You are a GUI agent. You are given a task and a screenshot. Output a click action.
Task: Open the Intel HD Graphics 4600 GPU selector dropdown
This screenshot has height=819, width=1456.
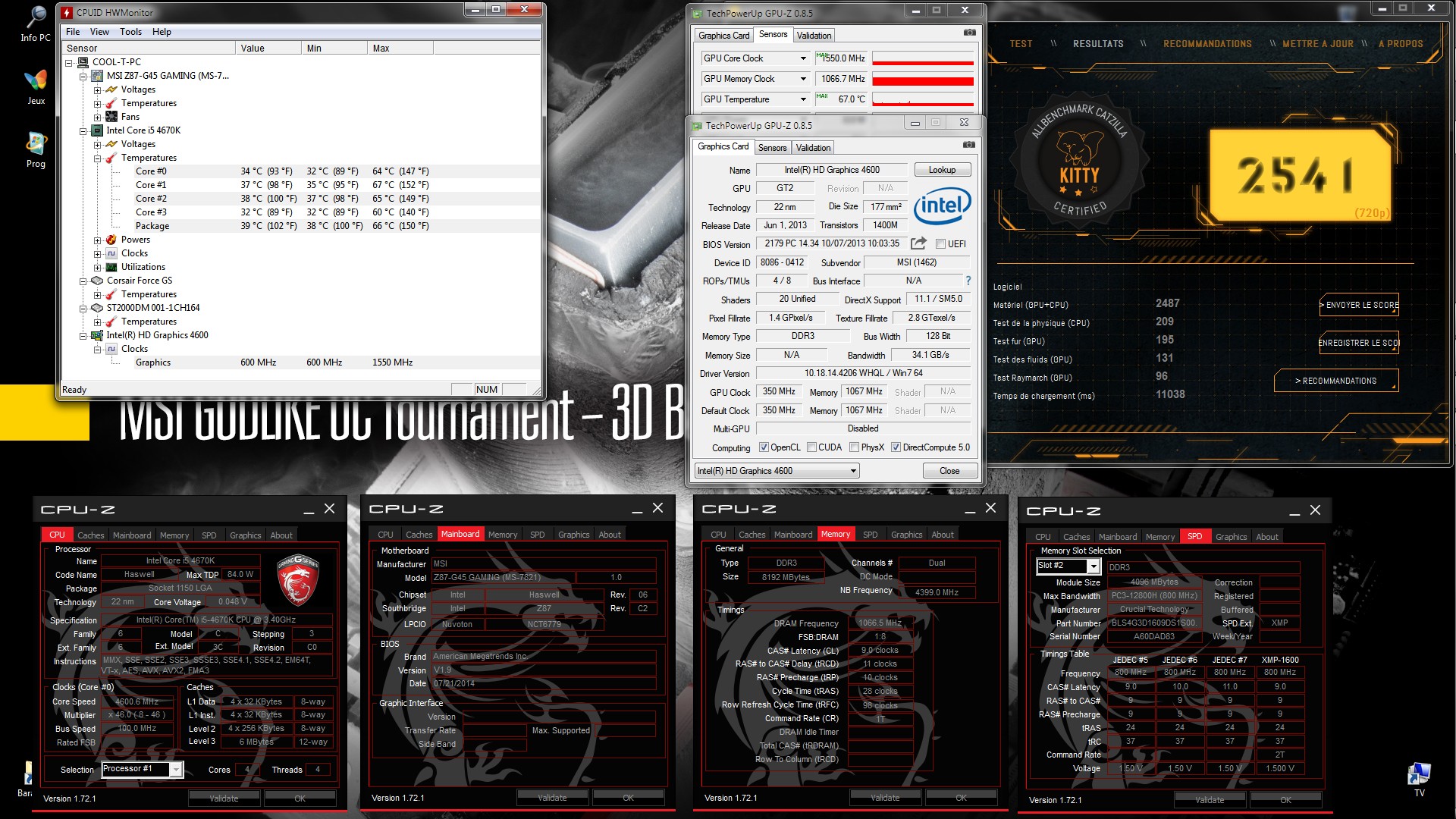click(x=777, y=471)
